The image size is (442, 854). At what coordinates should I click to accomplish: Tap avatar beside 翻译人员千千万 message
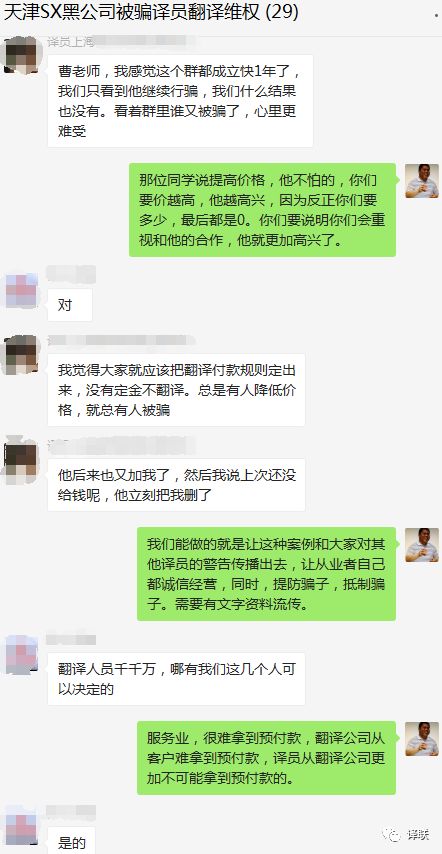pos(21,655)
